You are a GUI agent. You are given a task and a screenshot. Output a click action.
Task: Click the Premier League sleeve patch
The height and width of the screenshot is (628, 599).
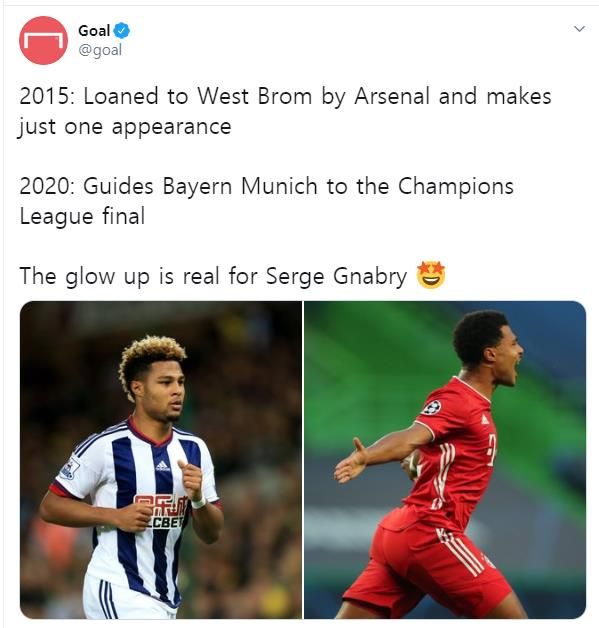point(70,469)
